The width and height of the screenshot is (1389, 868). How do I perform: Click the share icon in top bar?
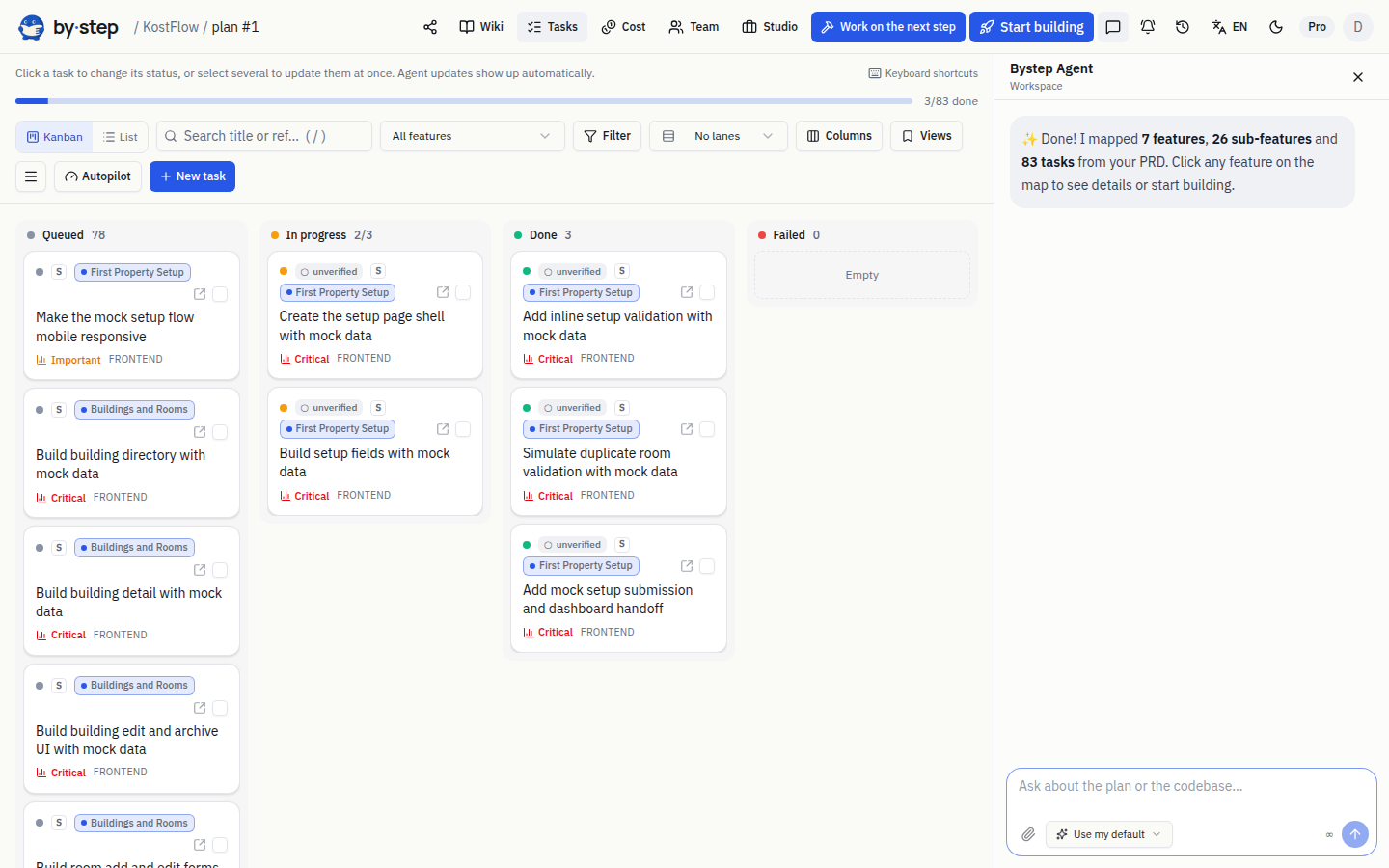[x=430, y=27]
